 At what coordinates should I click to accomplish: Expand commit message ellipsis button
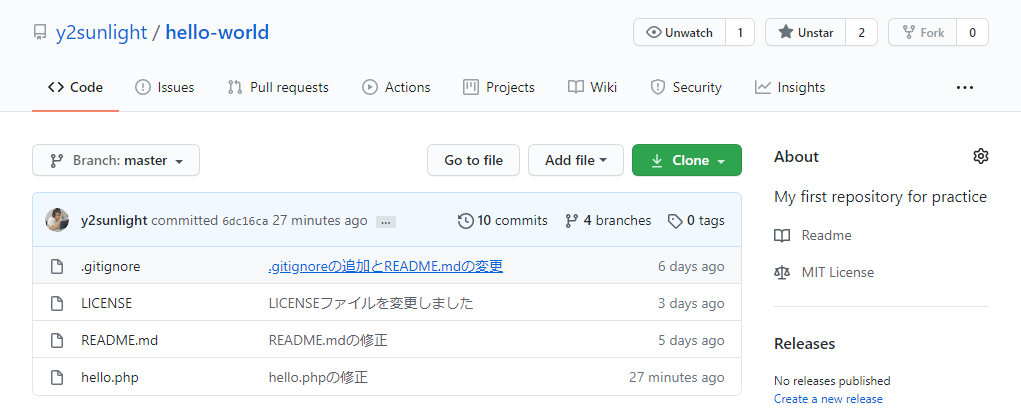tap(386, 221)
